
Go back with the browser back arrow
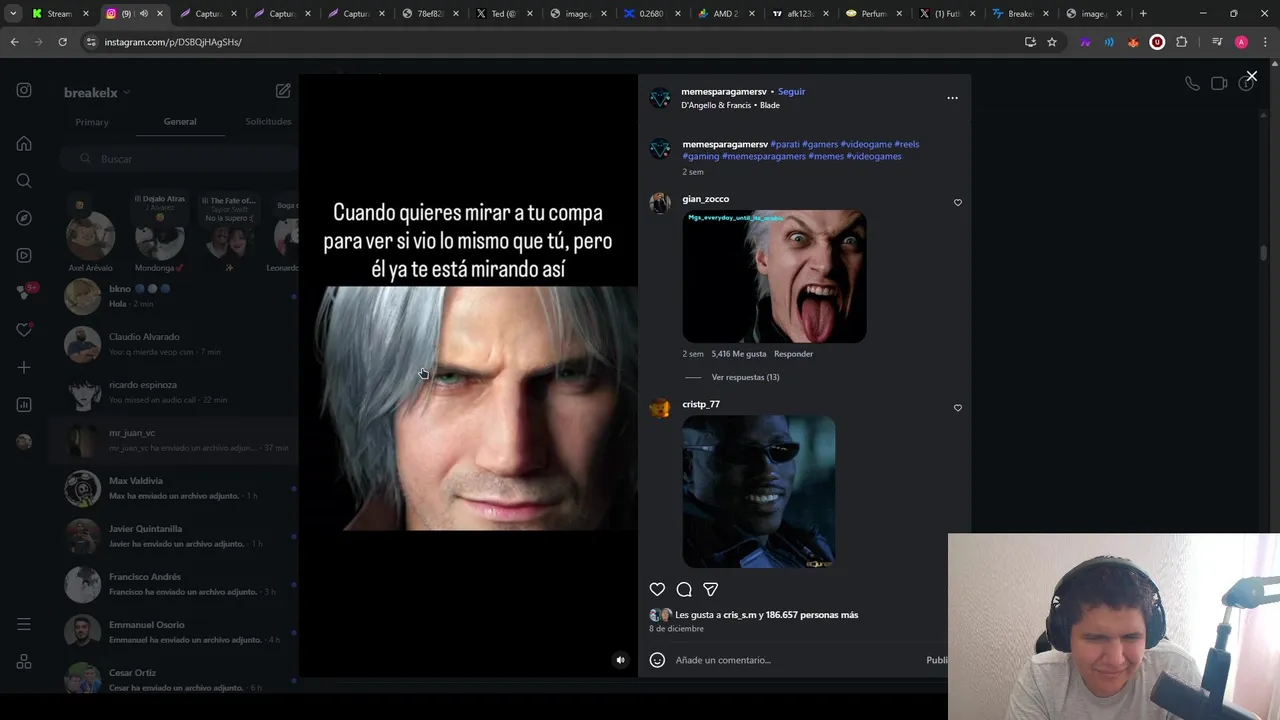coord(14,42)
